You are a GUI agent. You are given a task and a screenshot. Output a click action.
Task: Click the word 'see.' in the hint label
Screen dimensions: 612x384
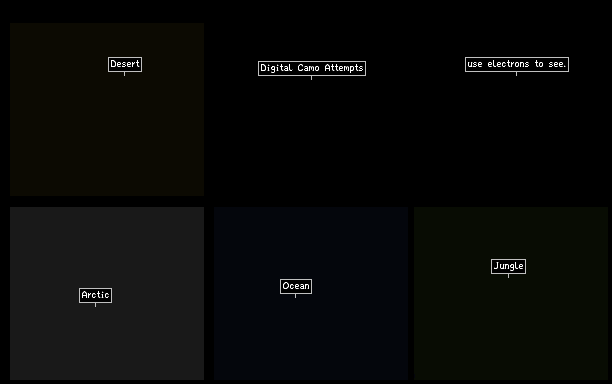point(557,64)
